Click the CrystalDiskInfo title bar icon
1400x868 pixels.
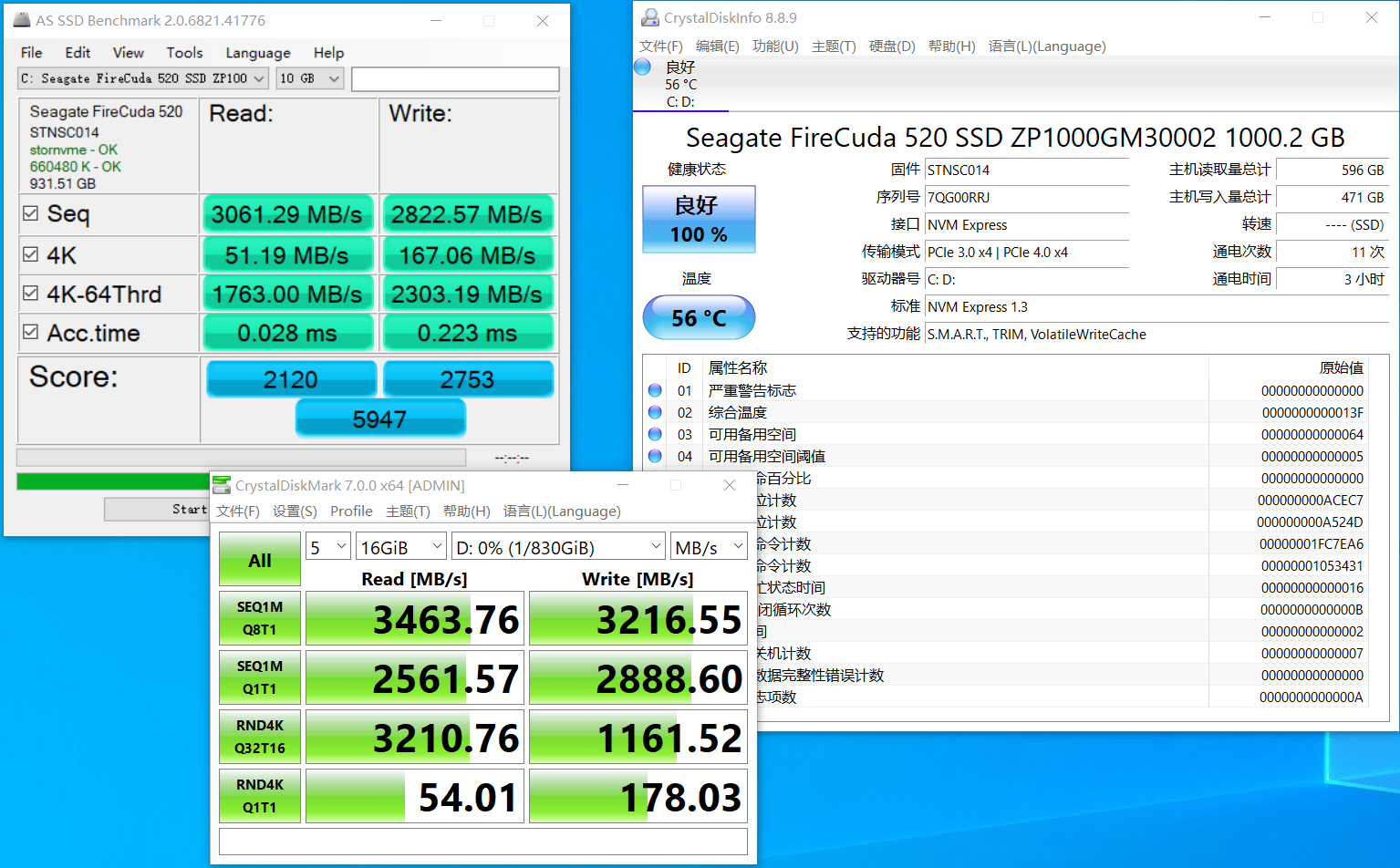pos(650,17)
